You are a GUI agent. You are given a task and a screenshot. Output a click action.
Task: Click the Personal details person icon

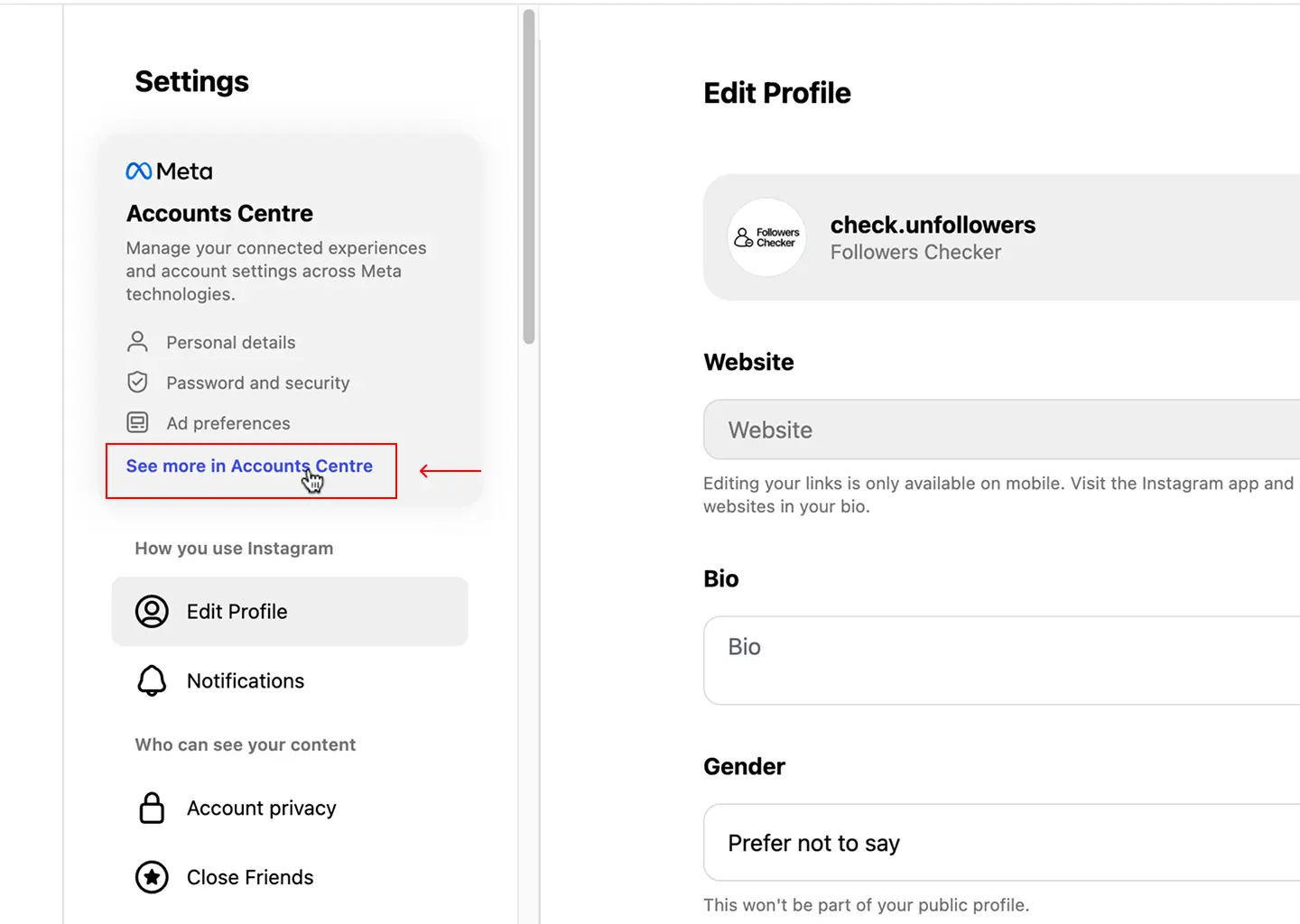pos(137,342)
